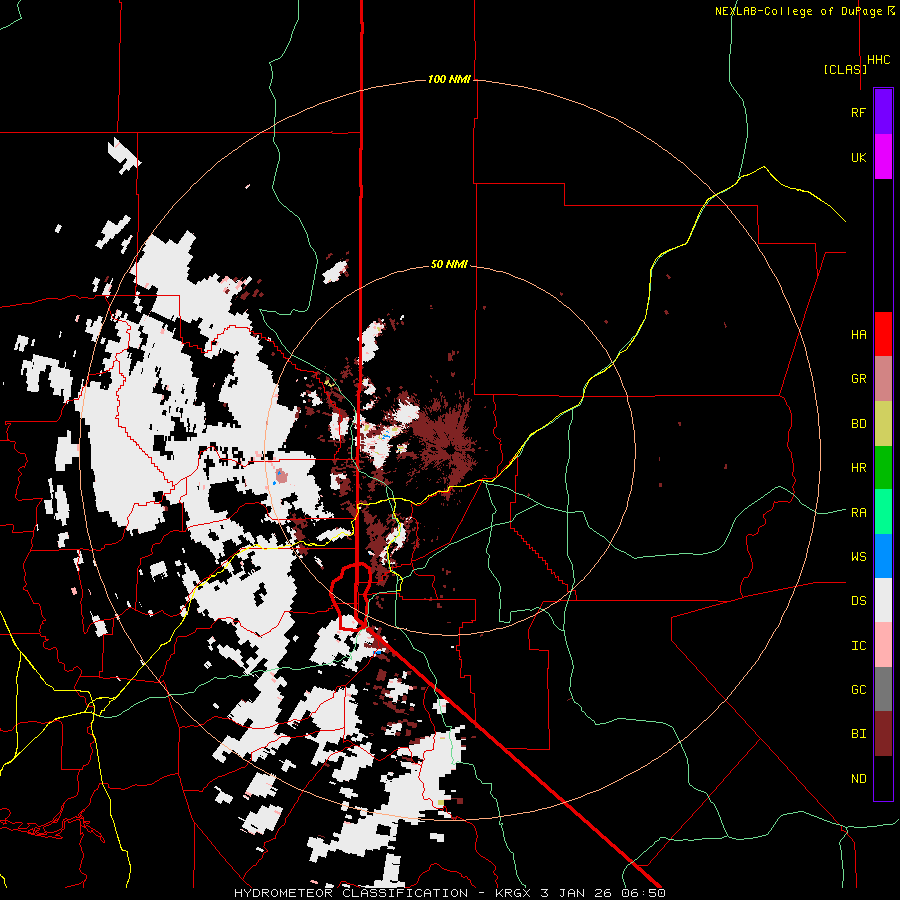
Task: Click the BI brown legend swatch
Action: pos(883,734)
